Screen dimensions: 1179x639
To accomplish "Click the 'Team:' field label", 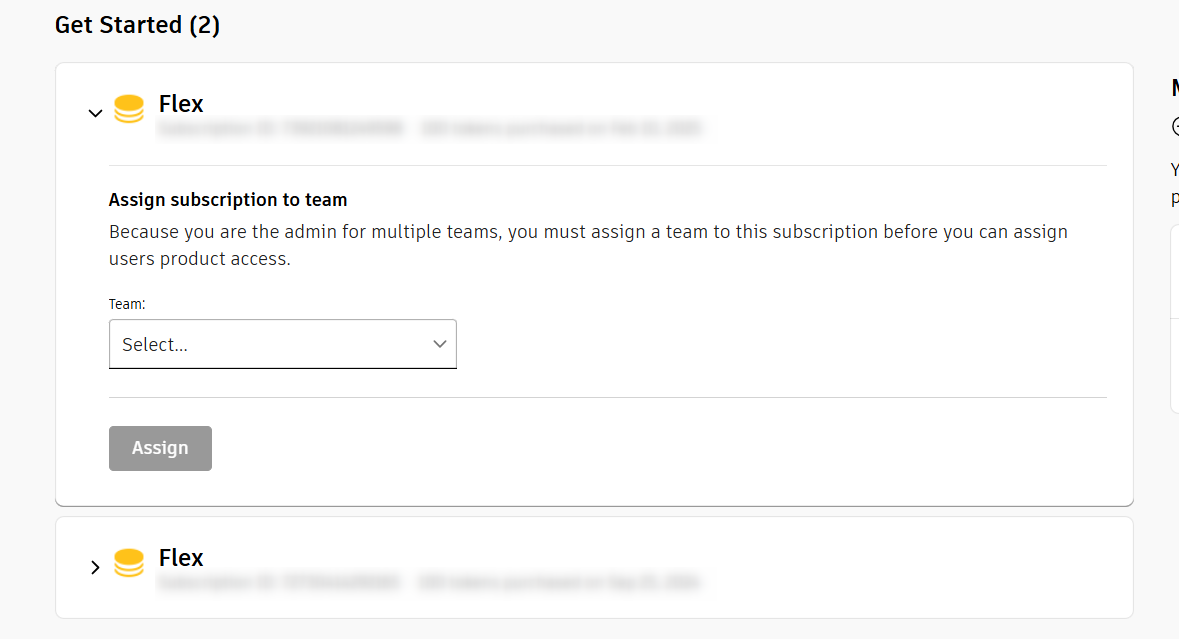I will [127, 304].
